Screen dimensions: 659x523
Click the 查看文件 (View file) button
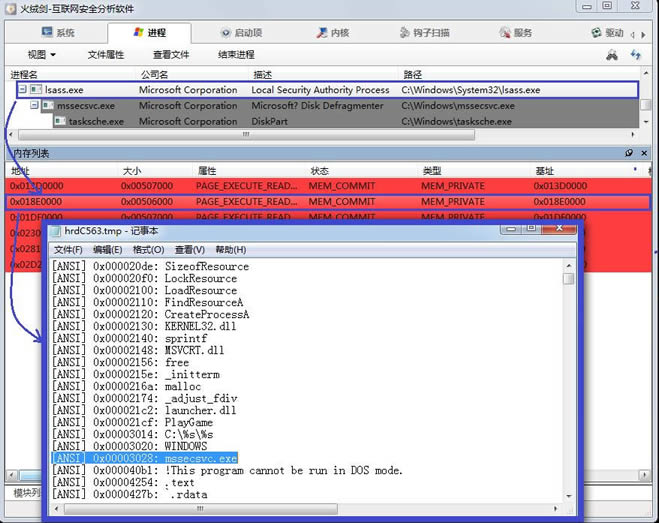tap(171, 55)
